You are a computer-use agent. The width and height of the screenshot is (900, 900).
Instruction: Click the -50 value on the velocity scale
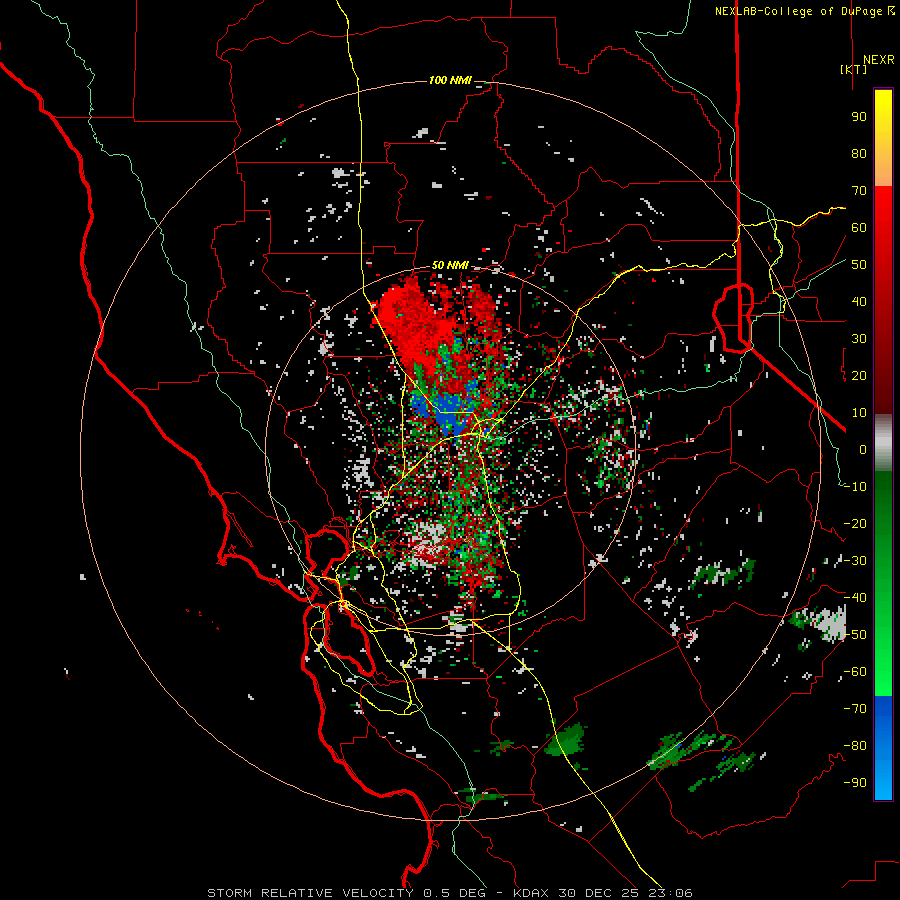pos(855,635)
